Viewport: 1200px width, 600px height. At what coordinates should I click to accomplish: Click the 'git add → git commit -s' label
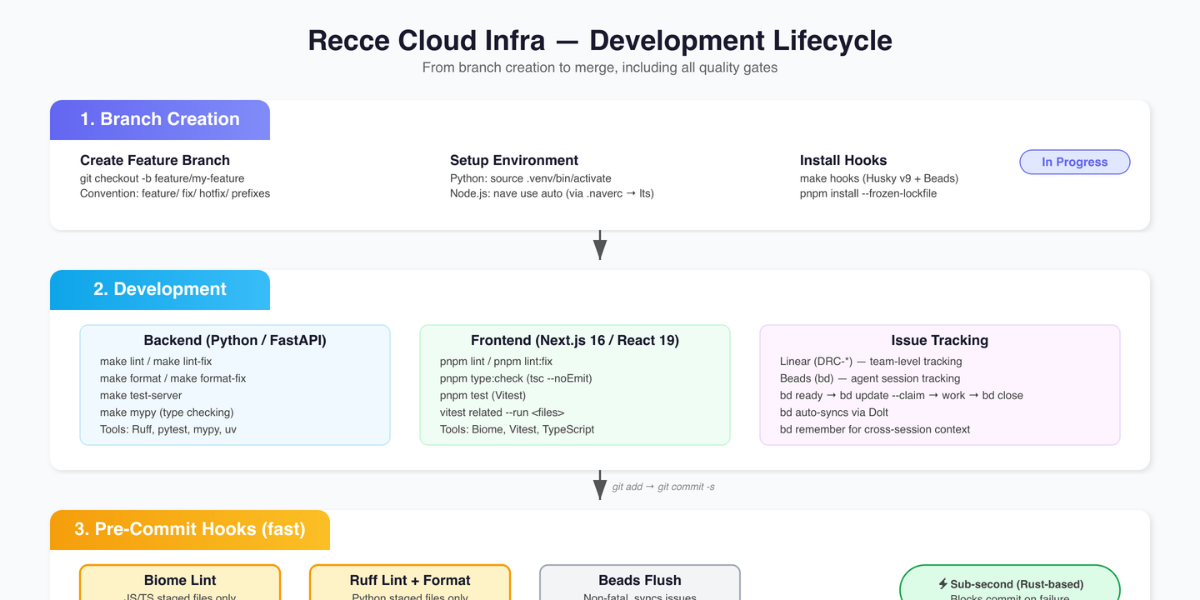point(663,487)
